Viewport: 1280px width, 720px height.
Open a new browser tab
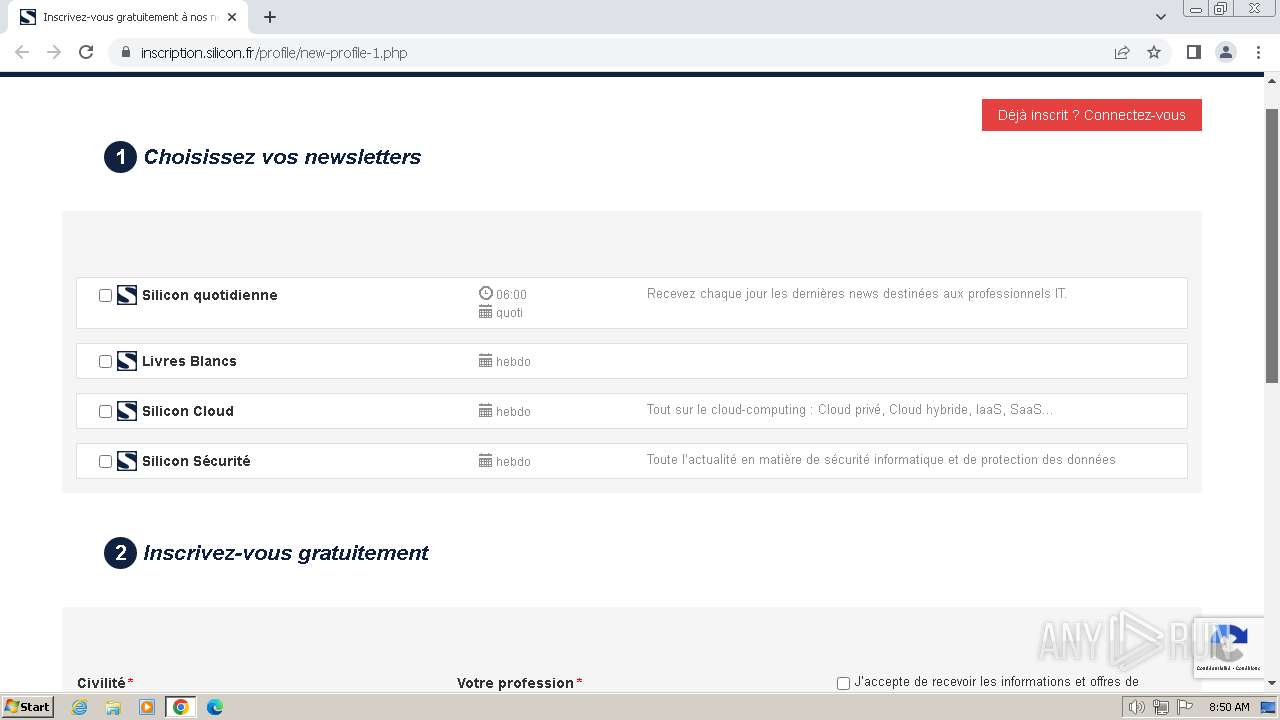(x=270, y=17)
